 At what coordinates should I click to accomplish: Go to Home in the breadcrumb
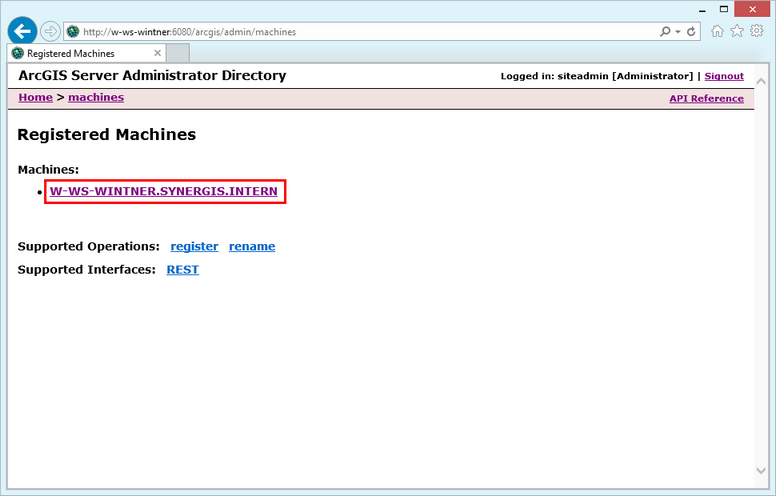pyautogui.click(x=35, y=98)
